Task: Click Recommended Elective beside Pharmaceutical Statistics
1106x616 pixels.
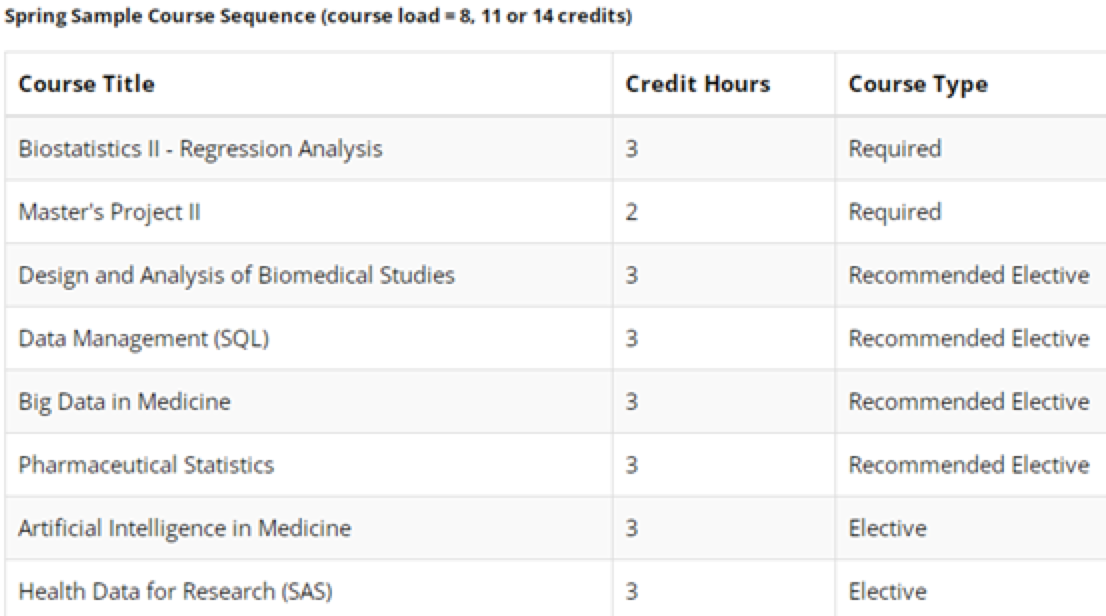Action: pyautogui.click(x=968, y=465)
